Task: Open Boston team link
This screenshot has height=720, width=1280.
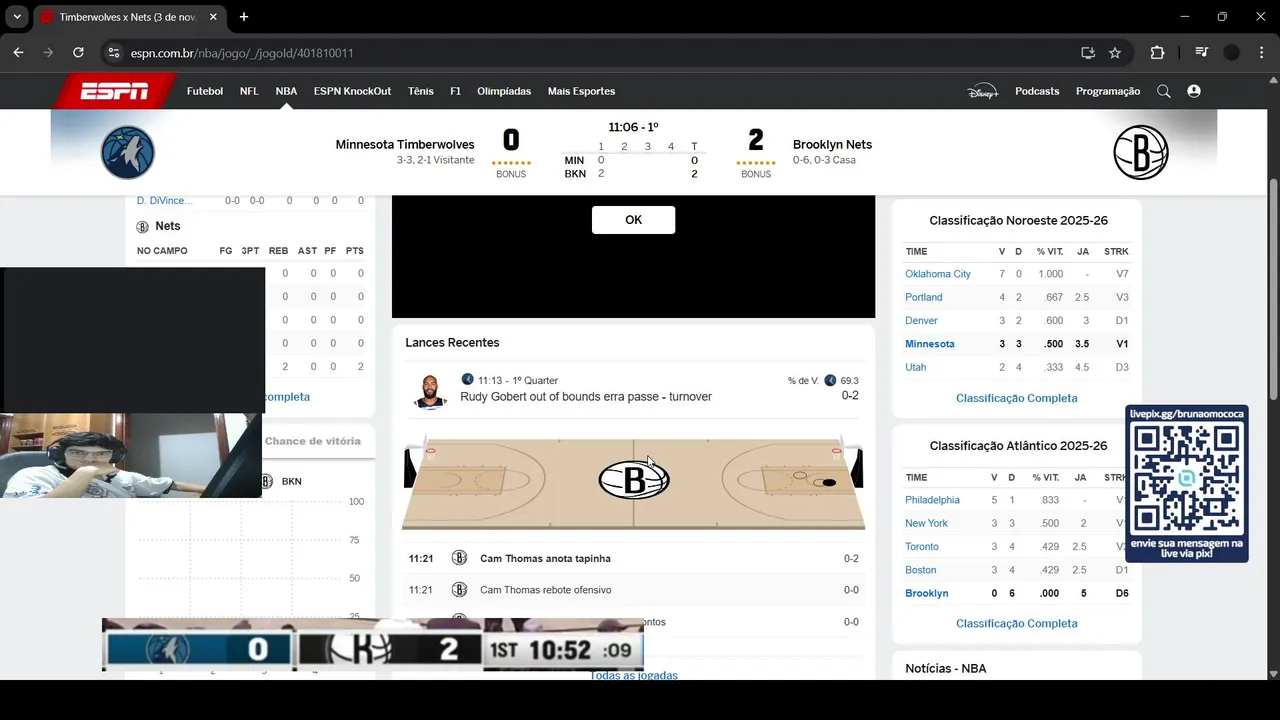Action: point(921,570)
